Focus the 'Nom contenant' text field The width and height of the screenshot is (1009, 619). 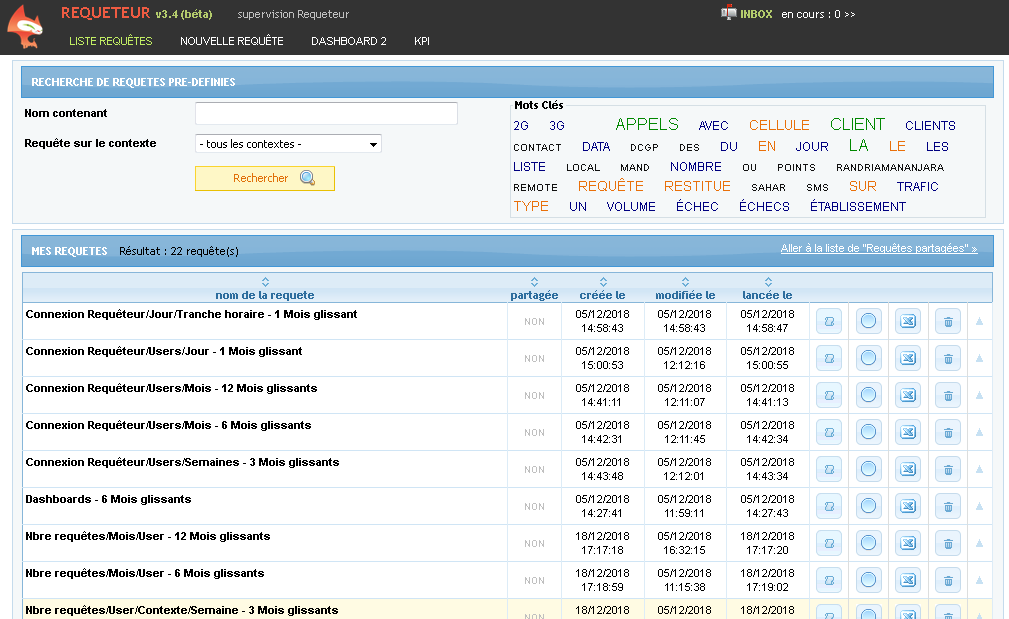point(326,113)
